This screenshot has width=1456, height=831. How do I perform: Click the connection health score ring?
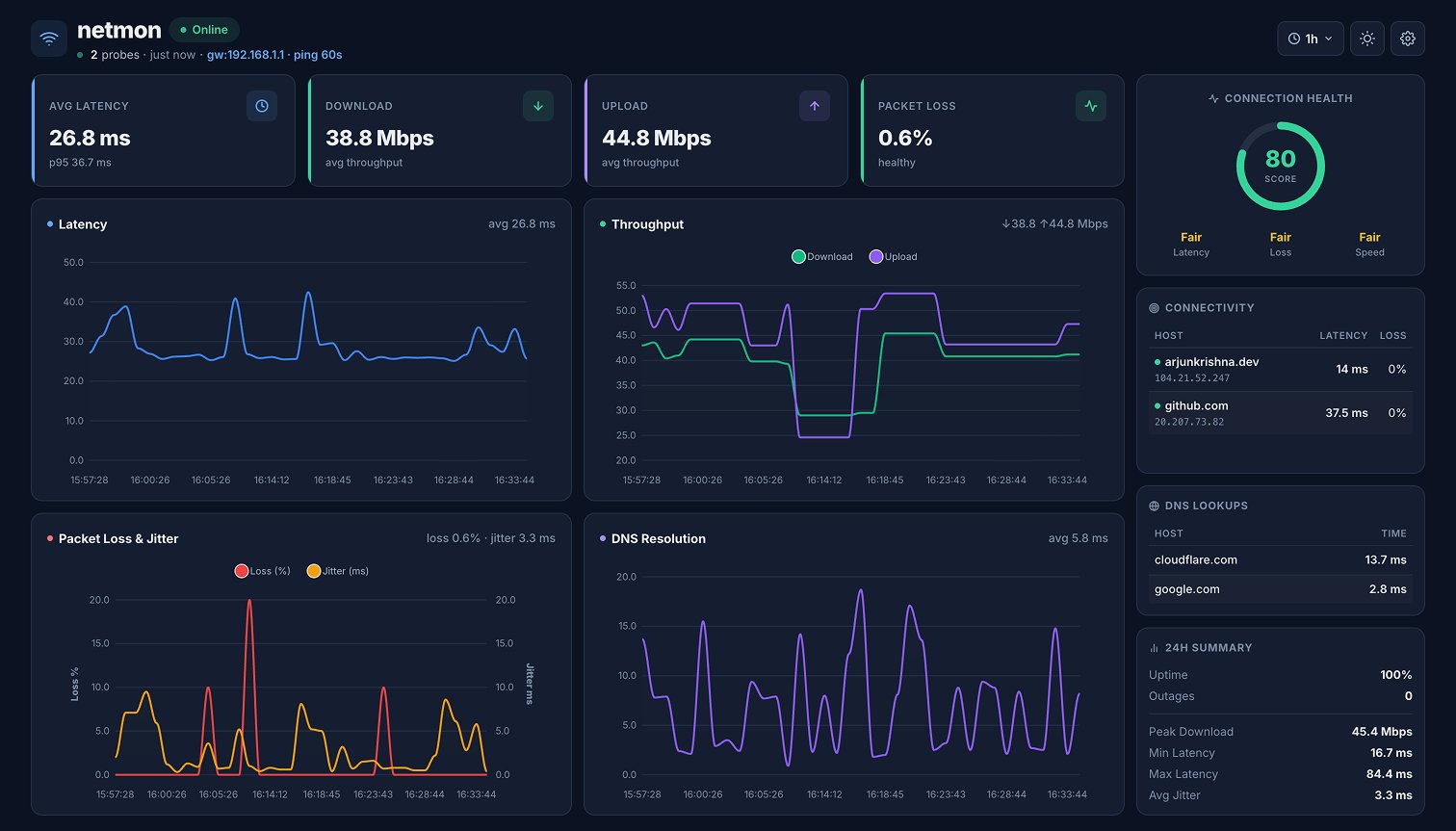click(1280, 166)
